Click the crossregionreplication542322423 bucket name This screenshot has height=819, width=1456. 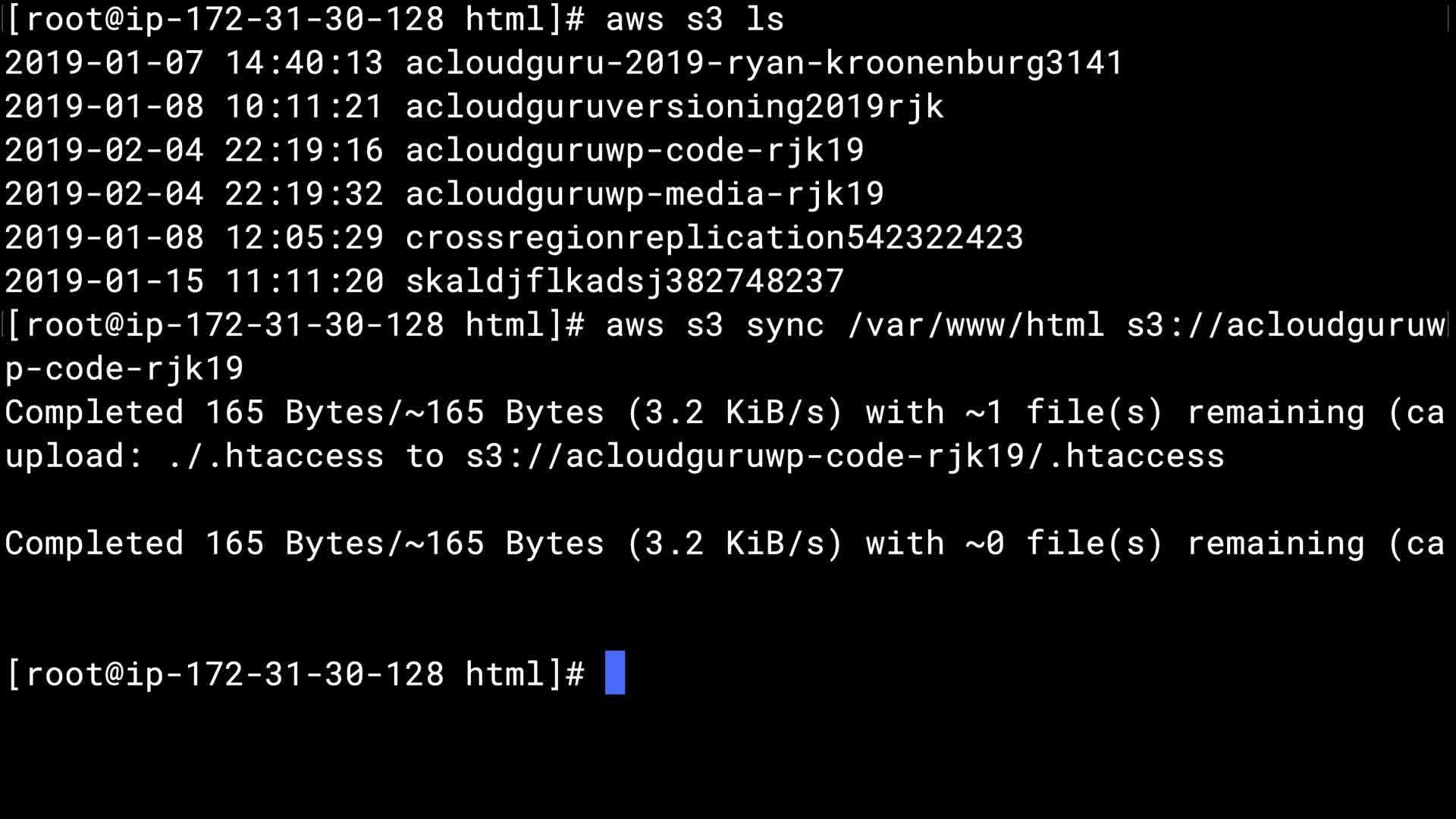coord(714,238)
